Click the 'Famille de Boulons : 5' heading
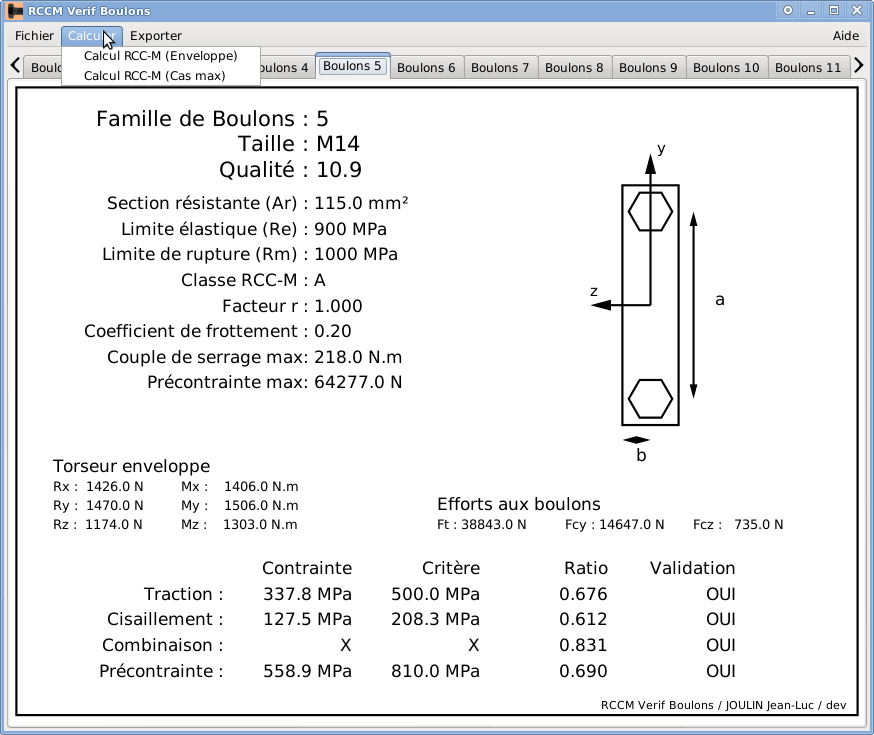874x735 pixels. 212,119
